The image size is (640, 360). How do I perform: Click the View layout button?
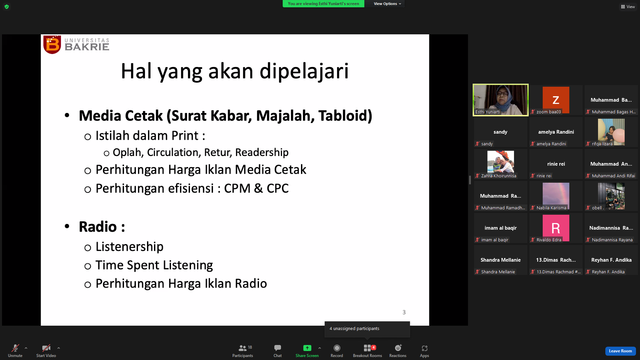coord(628,7)
